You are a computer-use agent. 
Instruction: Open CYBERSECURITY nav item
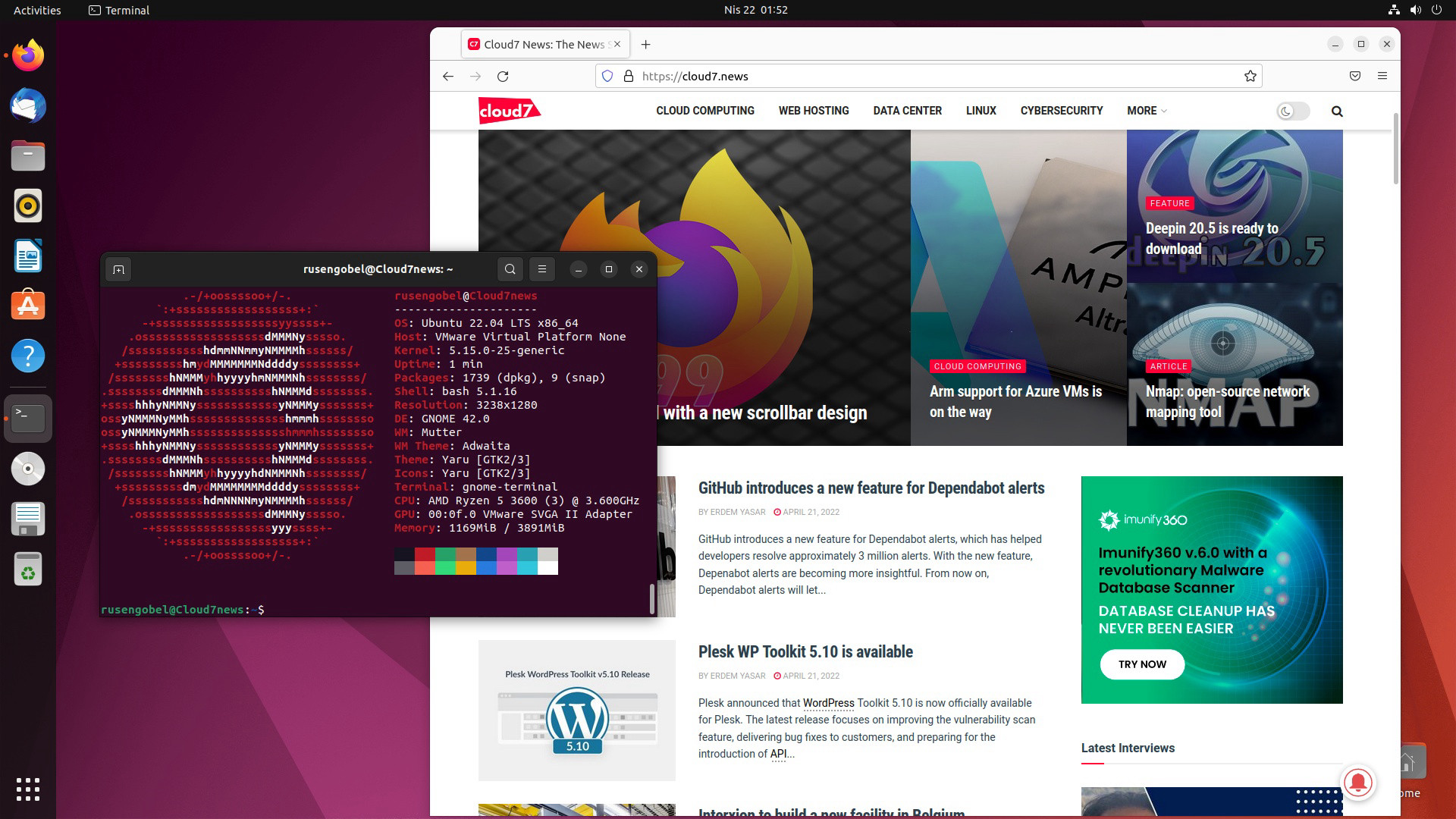click(1062, 111)
